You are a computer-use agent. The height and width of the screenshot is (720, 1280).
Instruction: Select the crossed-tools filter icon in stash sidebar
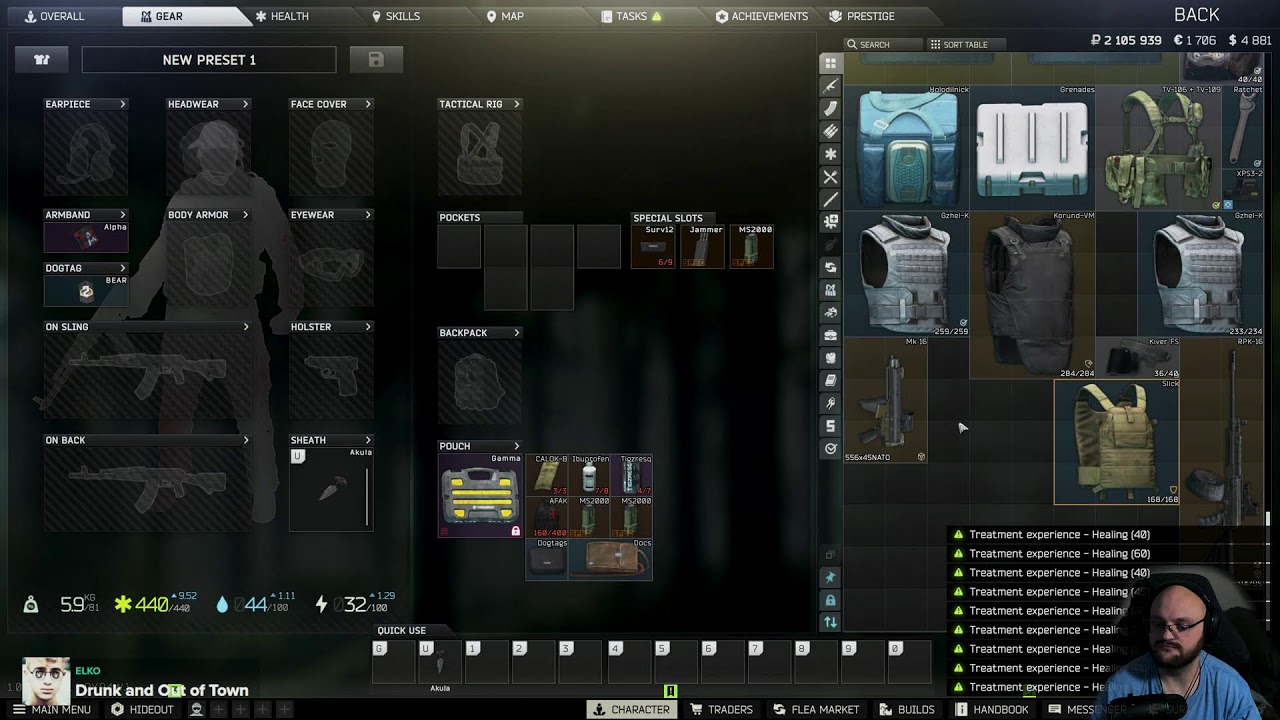(830, 177)
